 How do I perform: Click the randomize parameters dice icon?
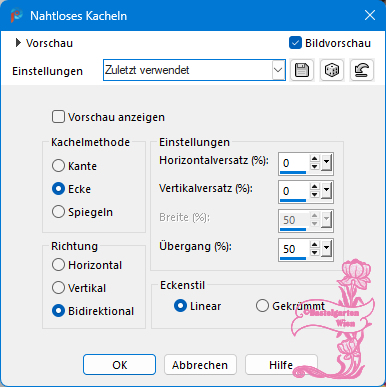coord(332,70)
